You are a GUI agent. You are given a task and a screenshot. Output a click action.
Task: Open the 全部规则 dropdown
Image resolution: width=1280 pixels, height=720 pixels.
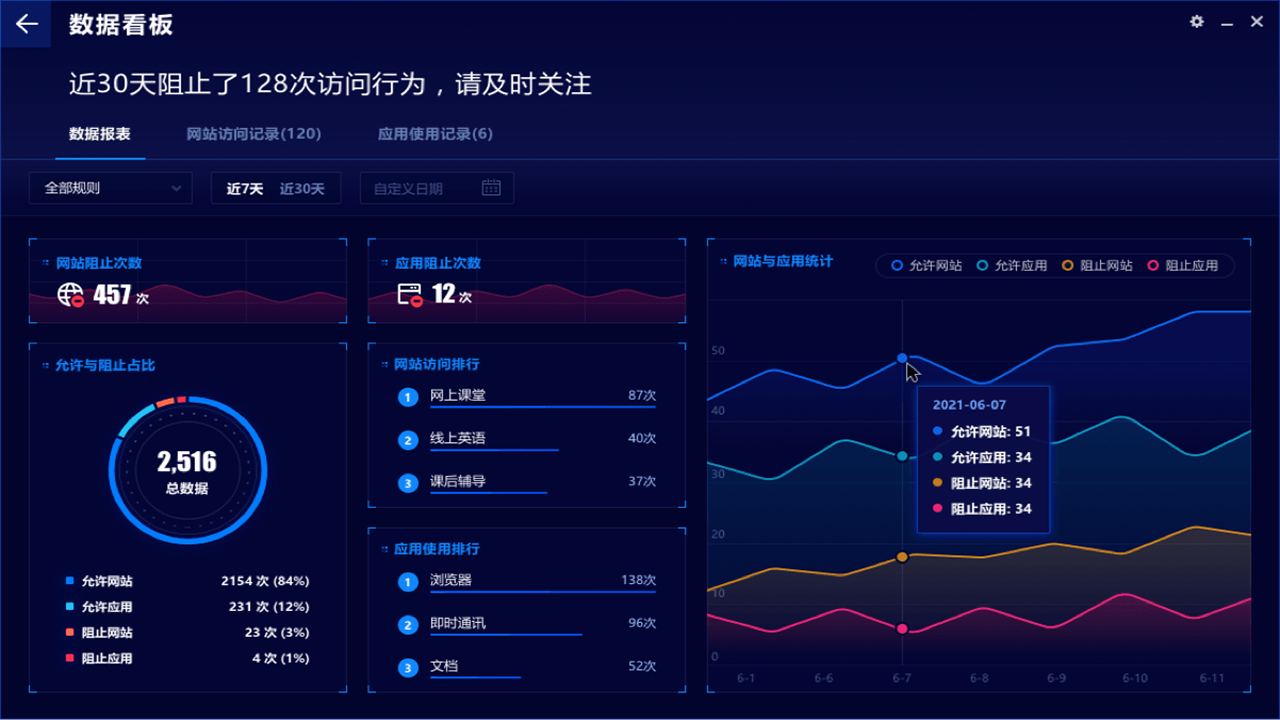[110, 187]
